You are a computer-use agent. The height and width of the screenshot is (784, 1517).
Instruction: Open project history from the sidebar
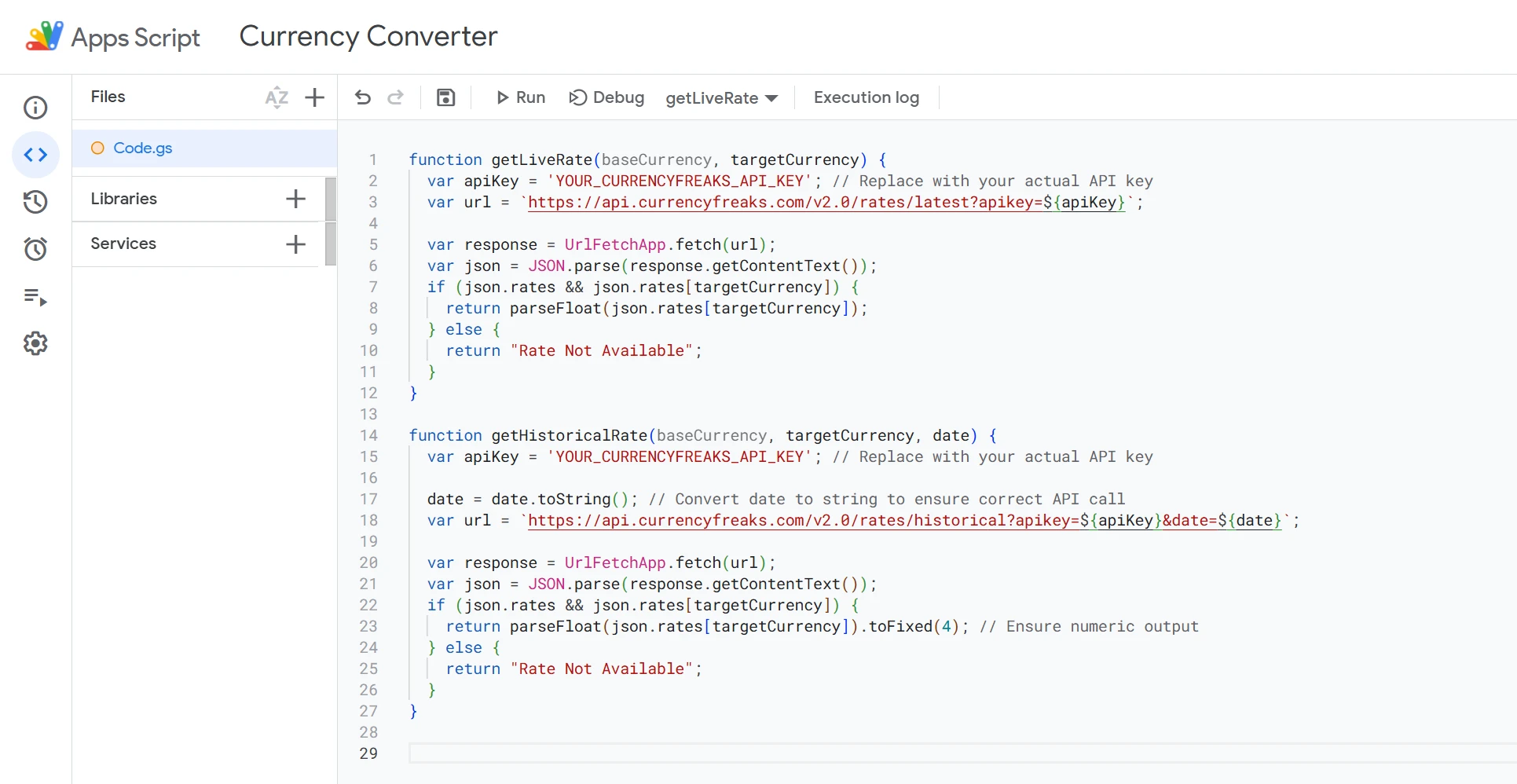35,202
